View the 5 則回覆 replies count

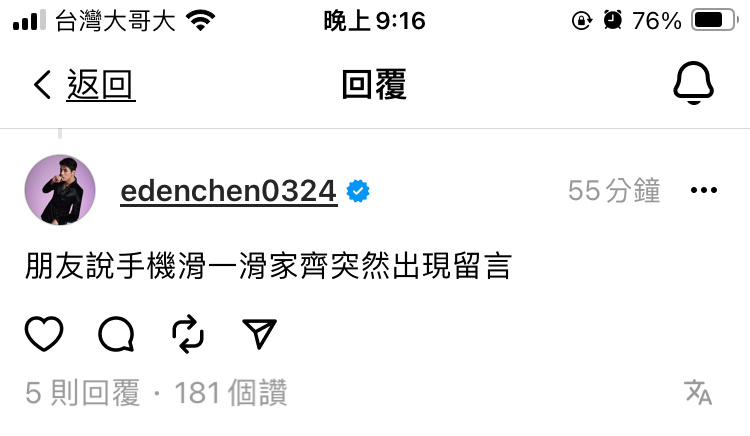(x=83, y=393)
